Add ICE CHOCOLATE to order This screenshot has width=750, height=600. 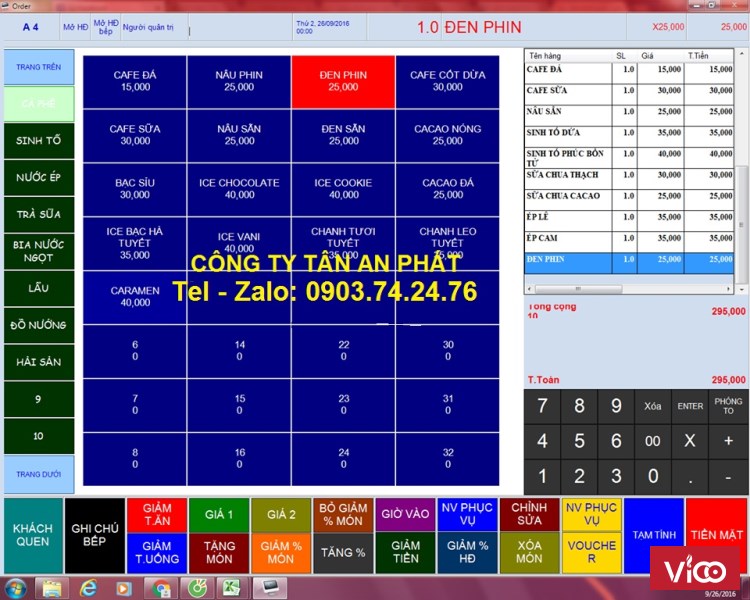pyautogui.click(x=239, y=189)
